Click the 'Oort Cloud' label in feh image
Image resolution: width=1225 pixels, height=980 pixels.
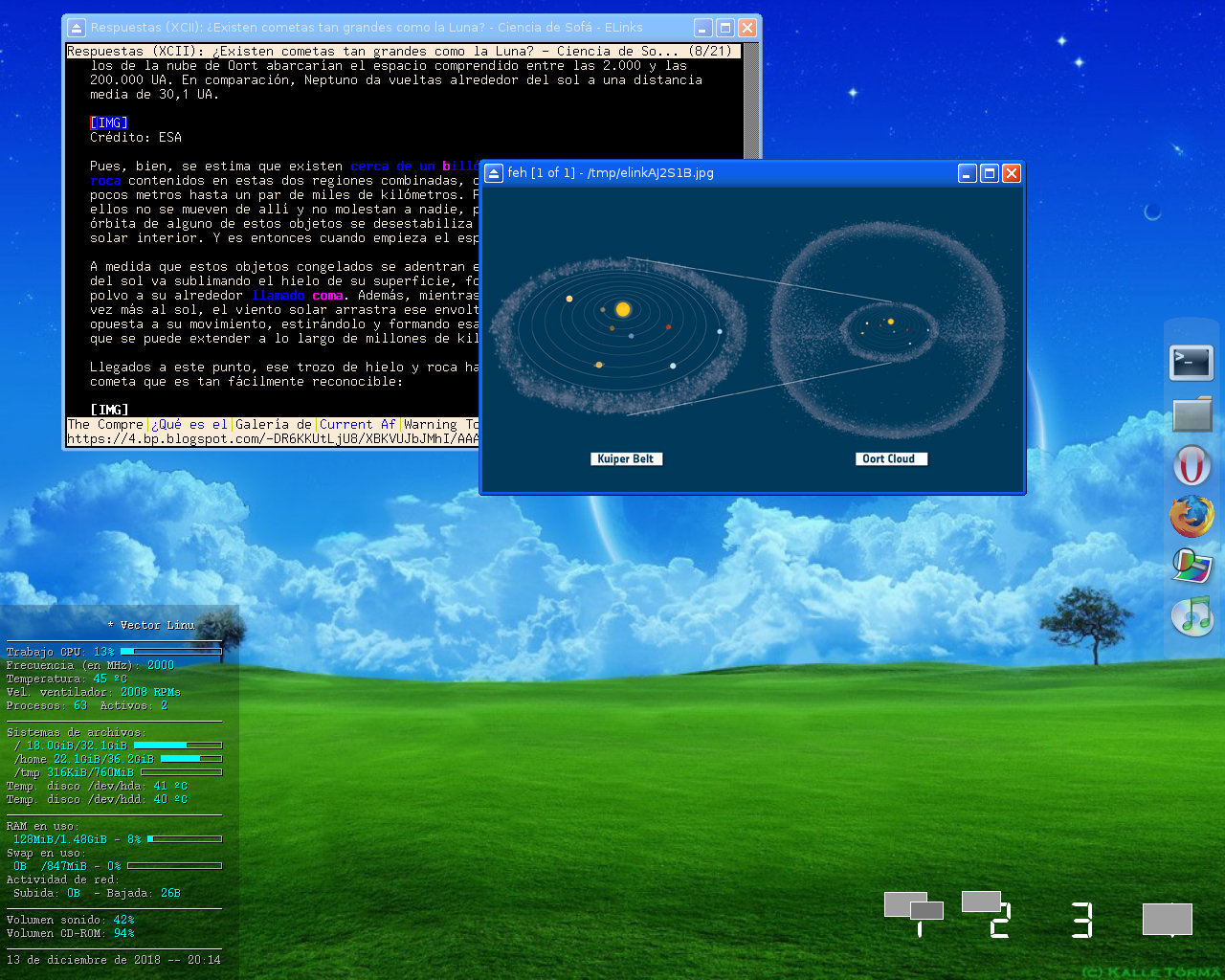pos(889,459)
